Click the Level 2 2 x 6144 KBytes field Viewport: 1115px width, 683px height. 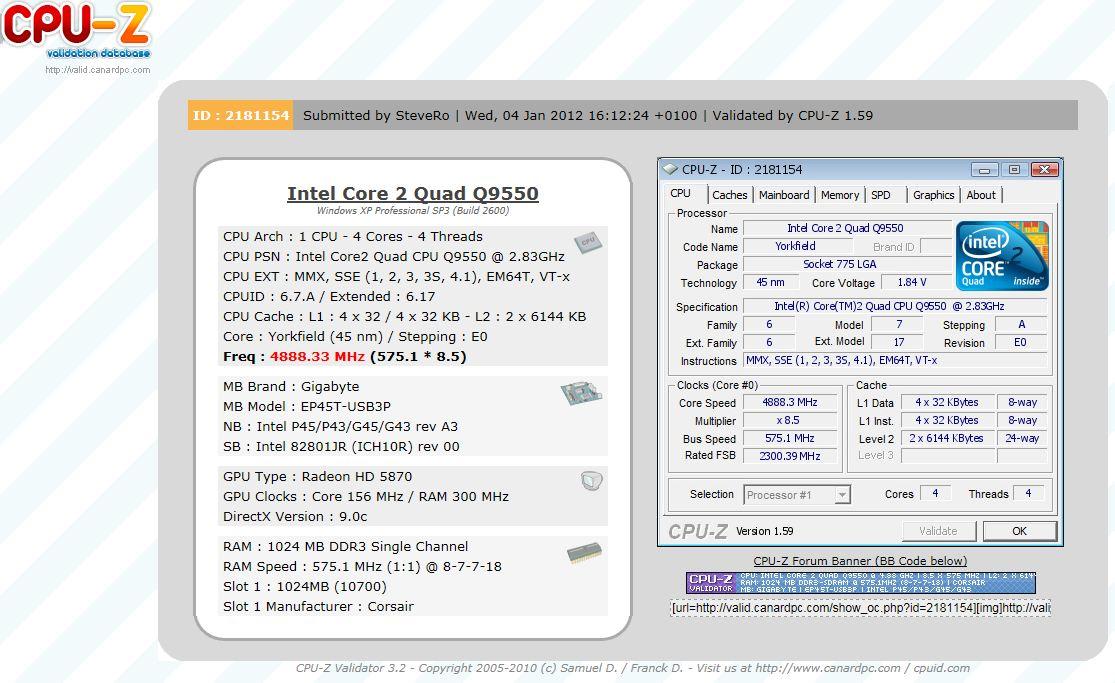click(x=946, y=438)
